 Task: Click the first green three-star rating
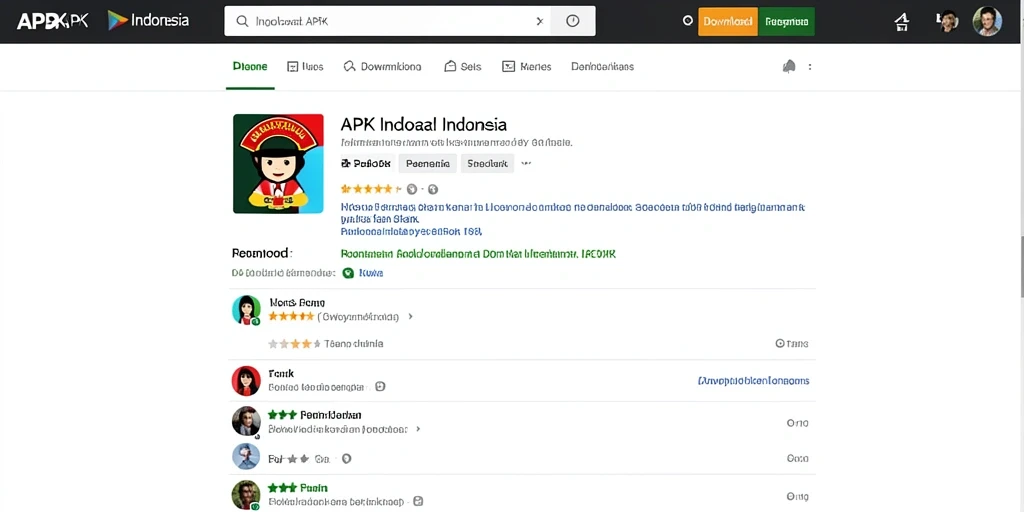(282, 415)
